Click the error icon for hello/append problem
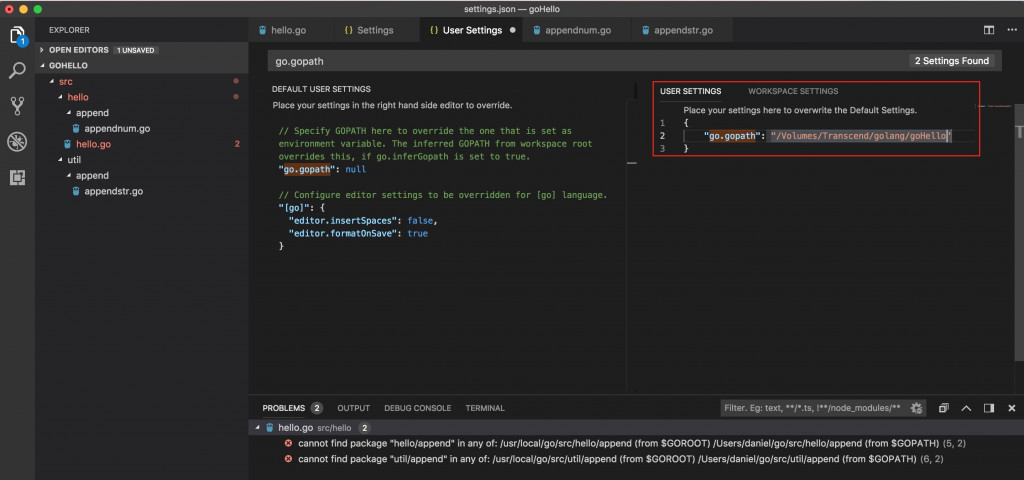1024x480 pixels. click(x=288, y=443)
